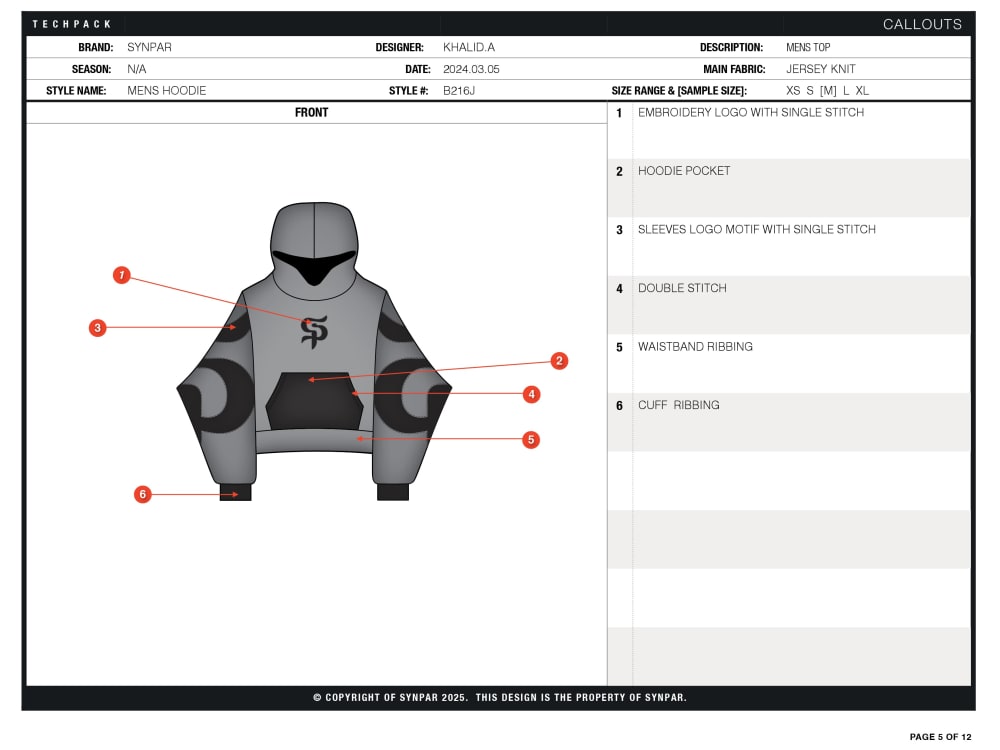Image resolution: width=1000 pixels, height=750 pixels.
Task: Click the Synpar copyright footer text
Action: click(x=499, y=697)
